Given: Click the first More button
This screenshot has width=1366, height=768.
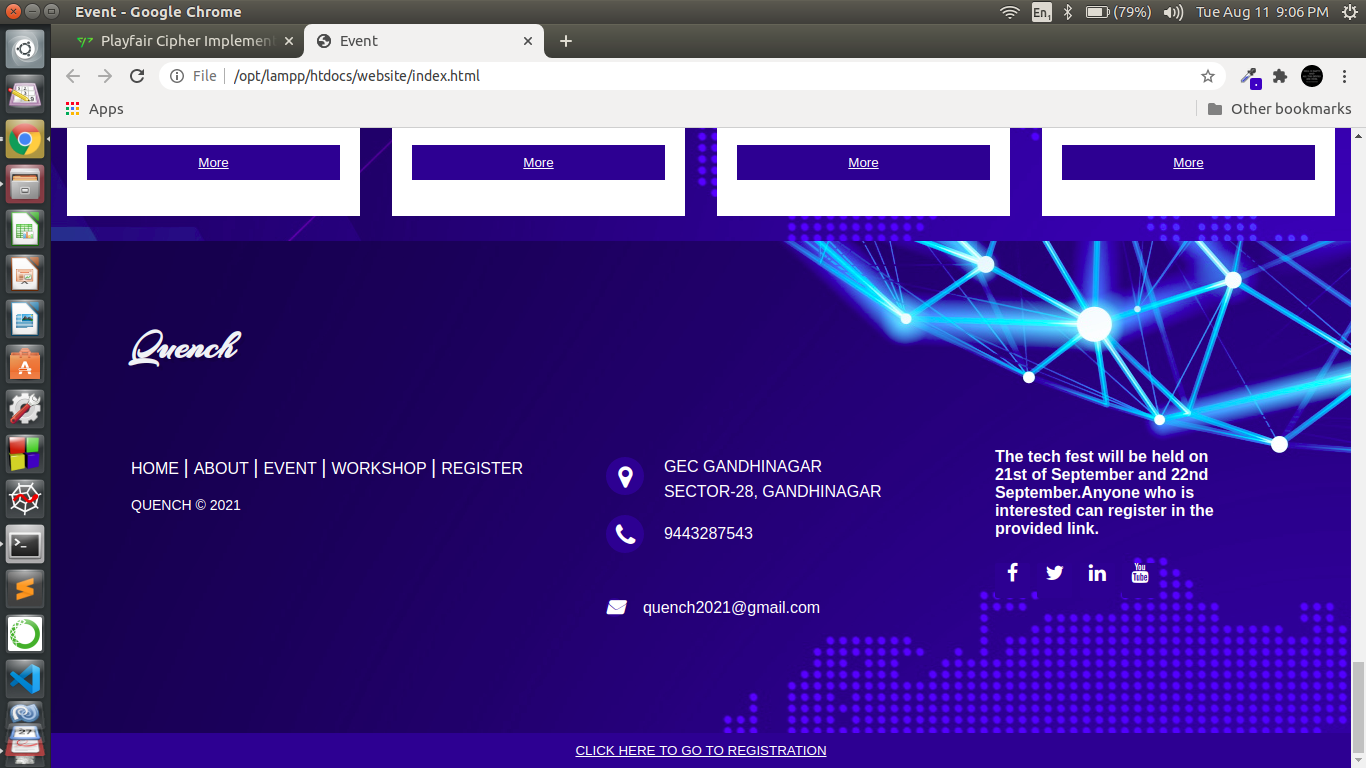Looking at the screenshot, I should click(213, 162).
